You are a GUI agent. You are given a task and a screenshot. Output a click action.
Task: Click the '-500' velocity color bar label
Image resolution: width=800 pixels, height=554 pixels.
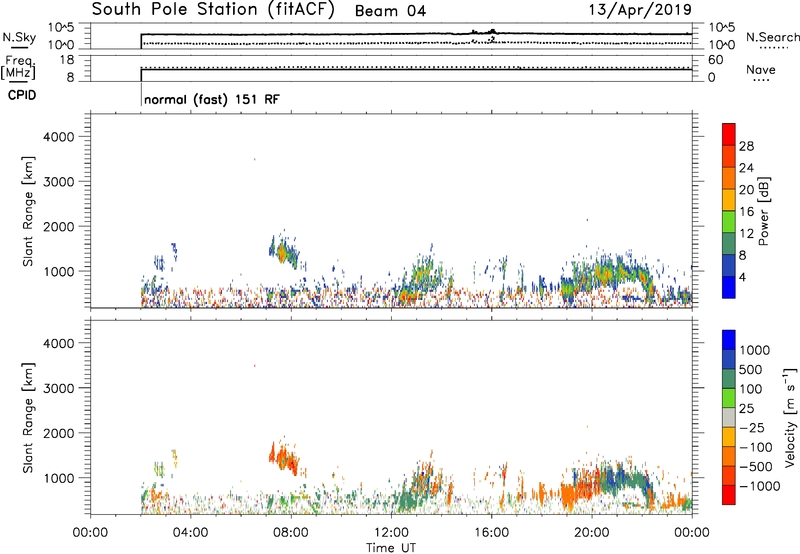point(756,467)
